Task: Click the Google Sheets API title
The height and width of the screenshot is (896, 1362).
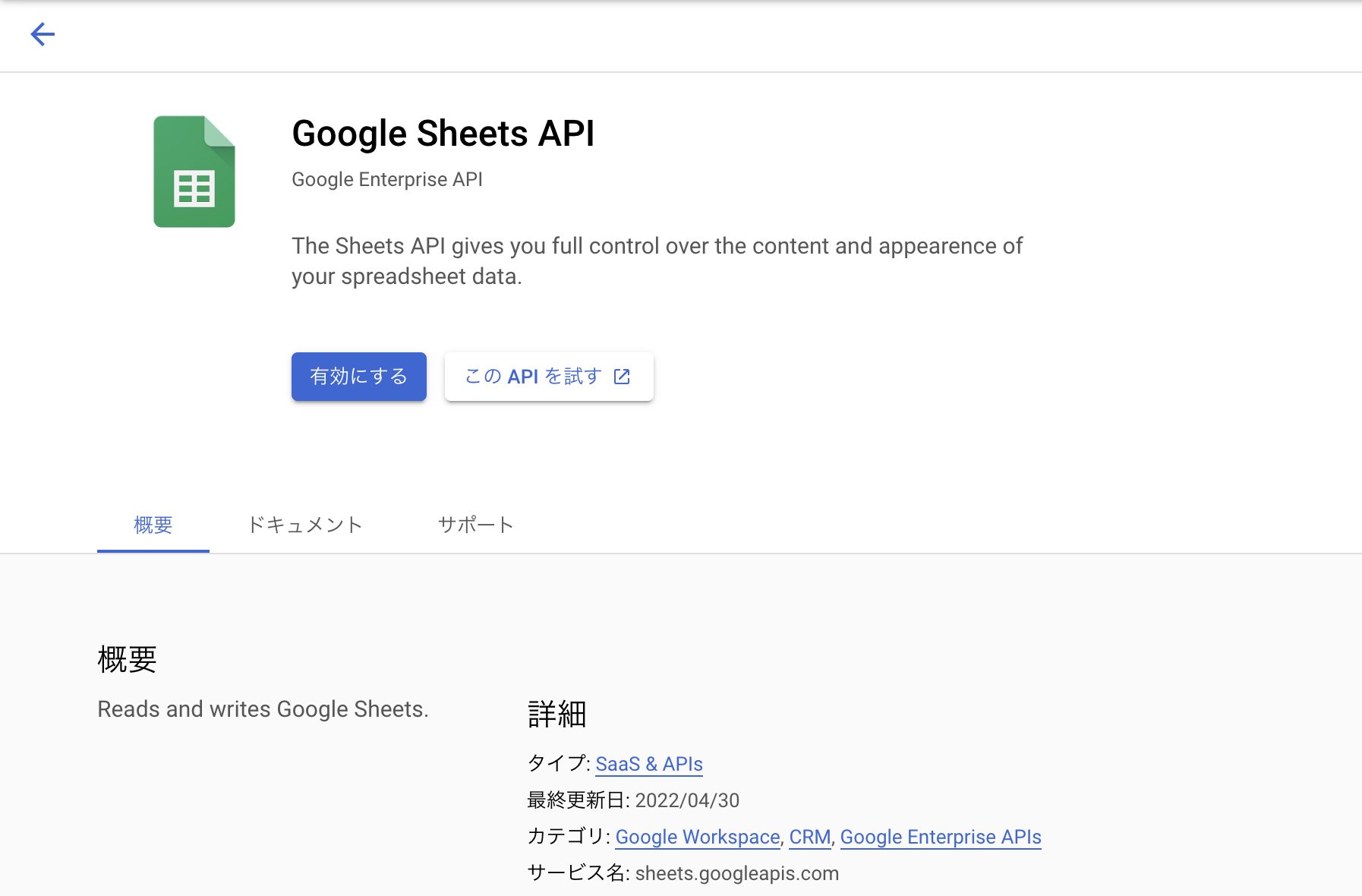Action: click(x=443, y=133)
